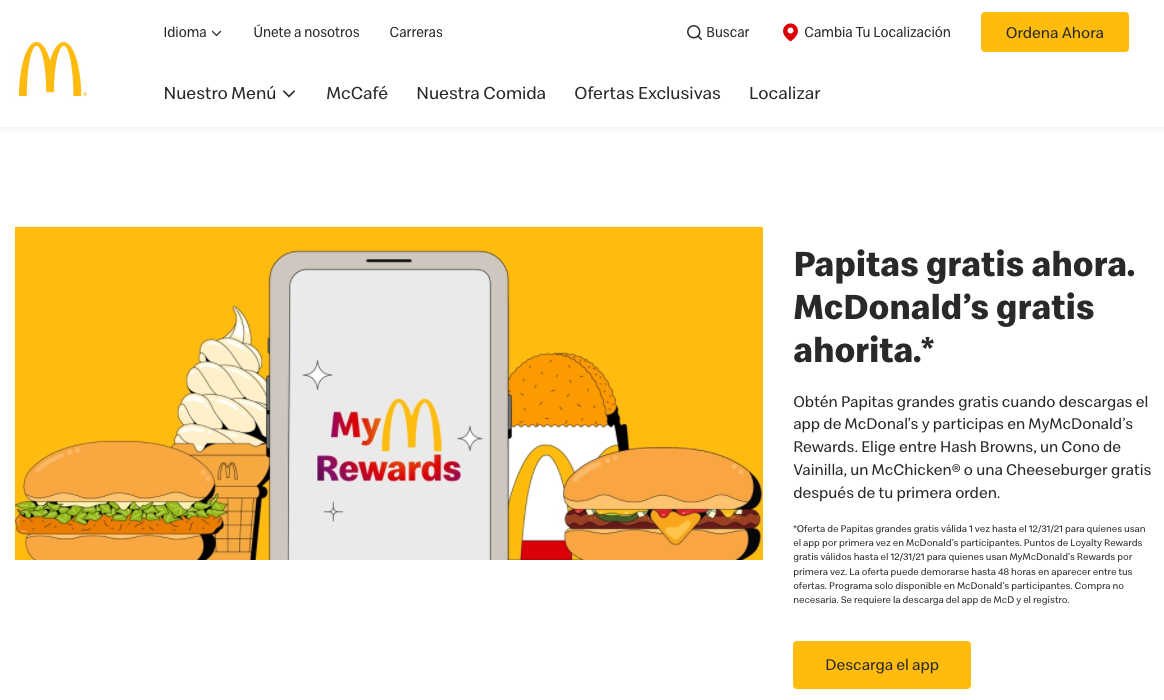1164x700 pixels.
Task: Click the McDonald's golden arches logo
Action: 53,69
